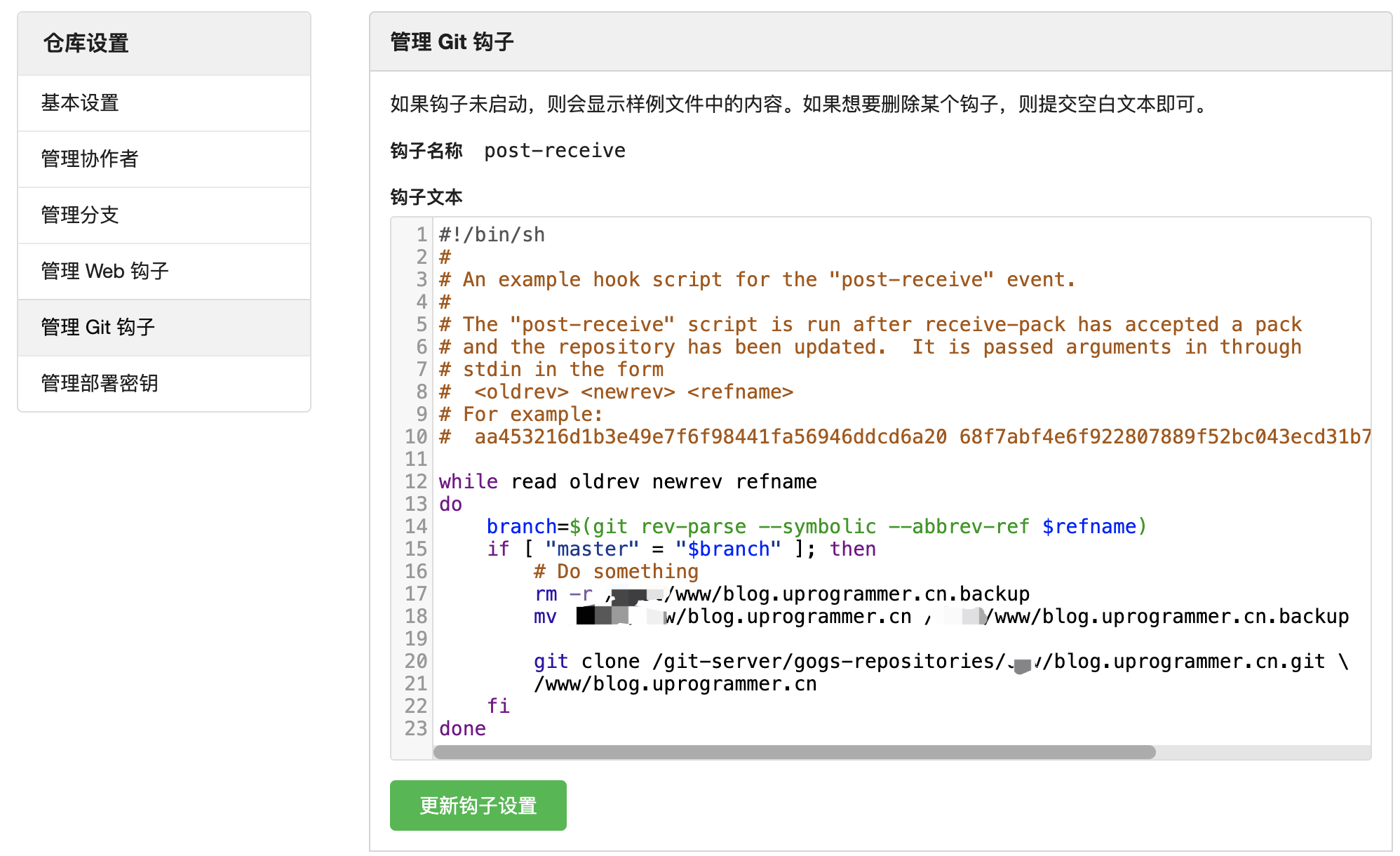Image resolution: width=1400 pixels, height=856 pixels.
Task: Open 管理 Web 钩子 page
Action: 105,272
